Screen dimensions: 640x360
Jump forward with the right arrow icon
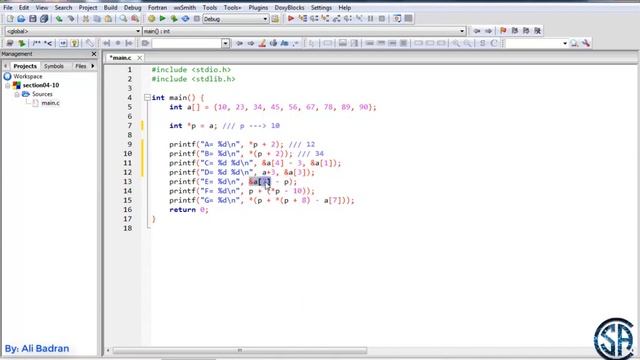(x=488, y=31)
